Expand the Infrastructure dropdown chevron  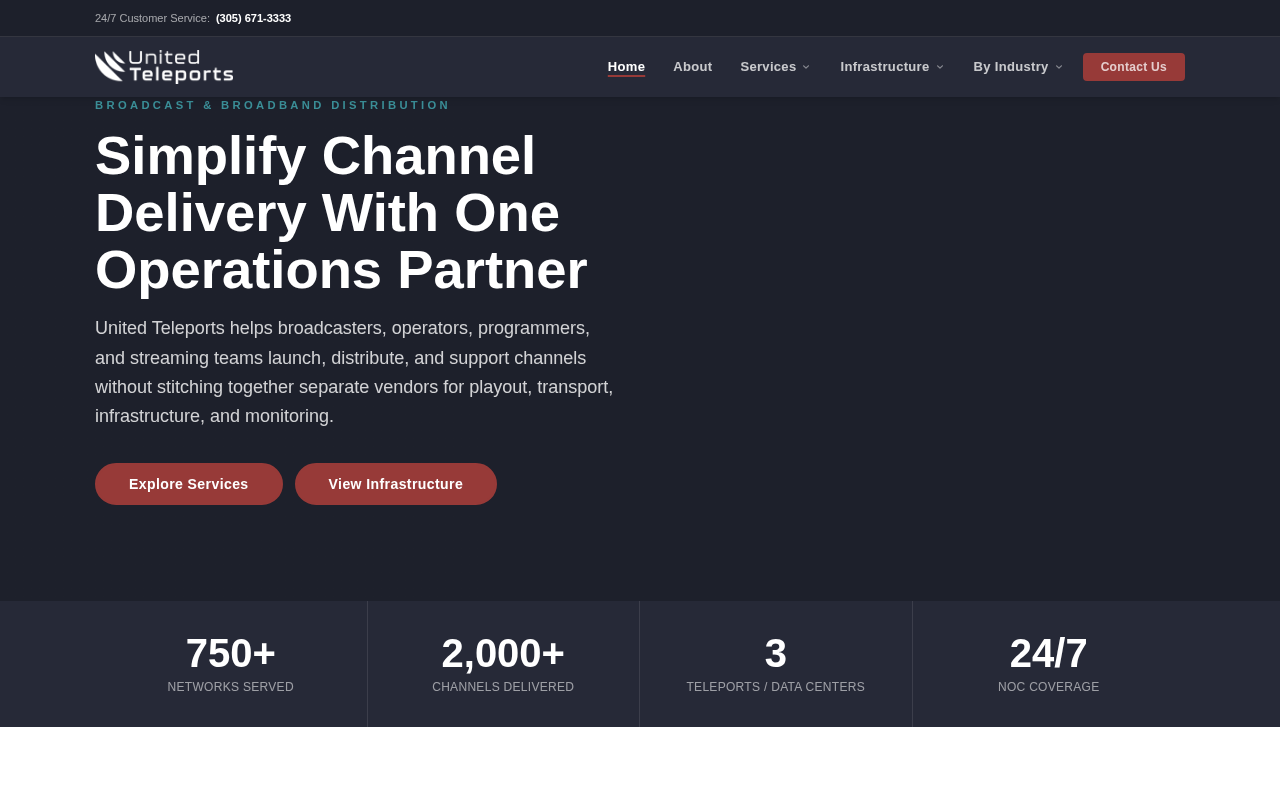[940, 67]
